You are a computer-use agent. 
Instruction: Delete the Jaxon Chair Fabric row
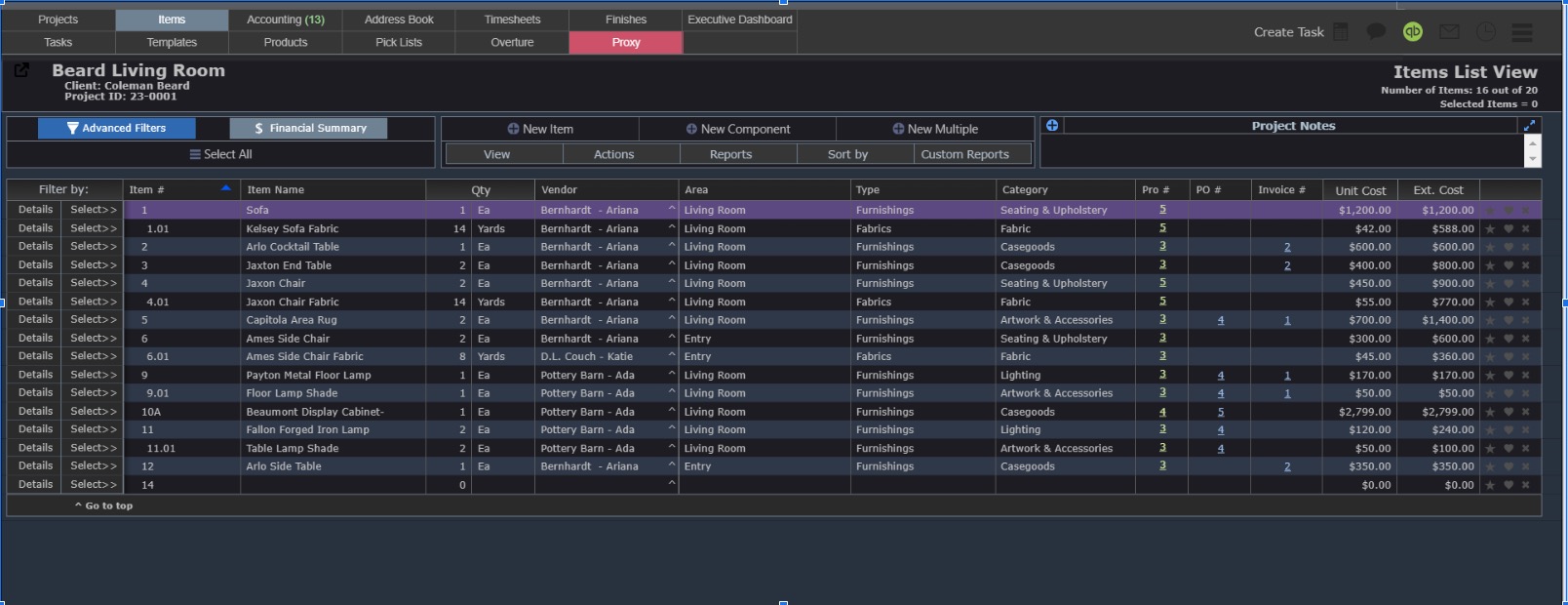1525,302
